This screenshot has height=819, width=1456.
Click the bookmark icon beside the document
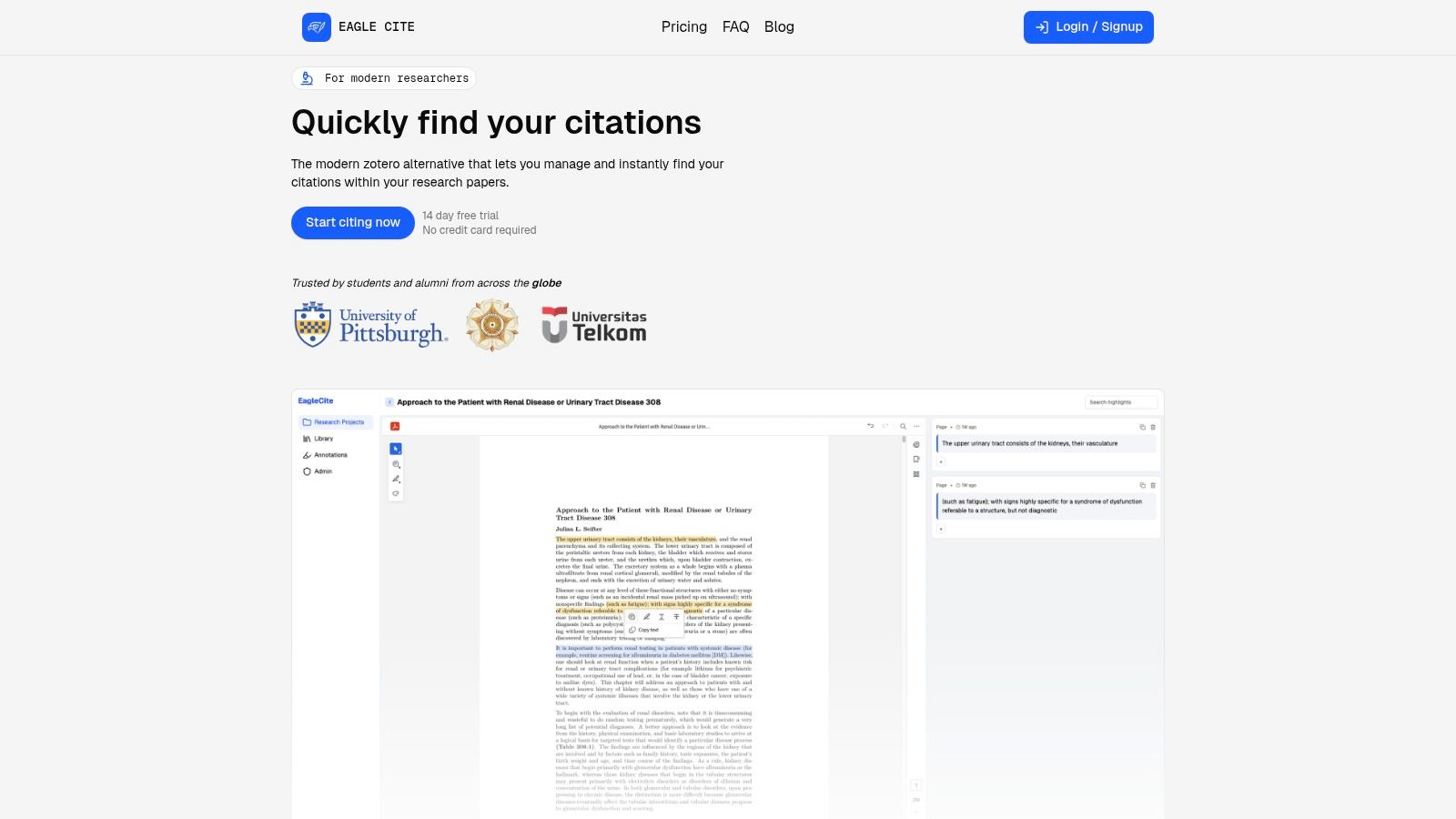[916, 459]
